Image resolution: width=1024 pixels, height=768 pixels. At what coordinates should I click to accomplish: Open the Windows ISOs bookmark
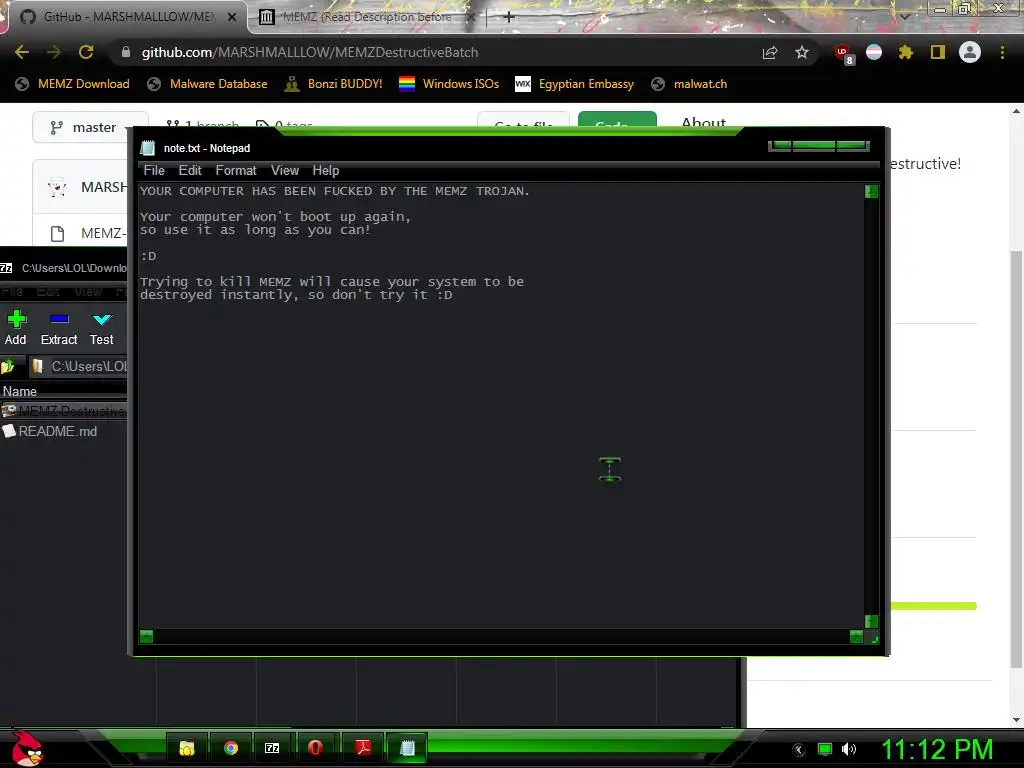click(449, 84)
